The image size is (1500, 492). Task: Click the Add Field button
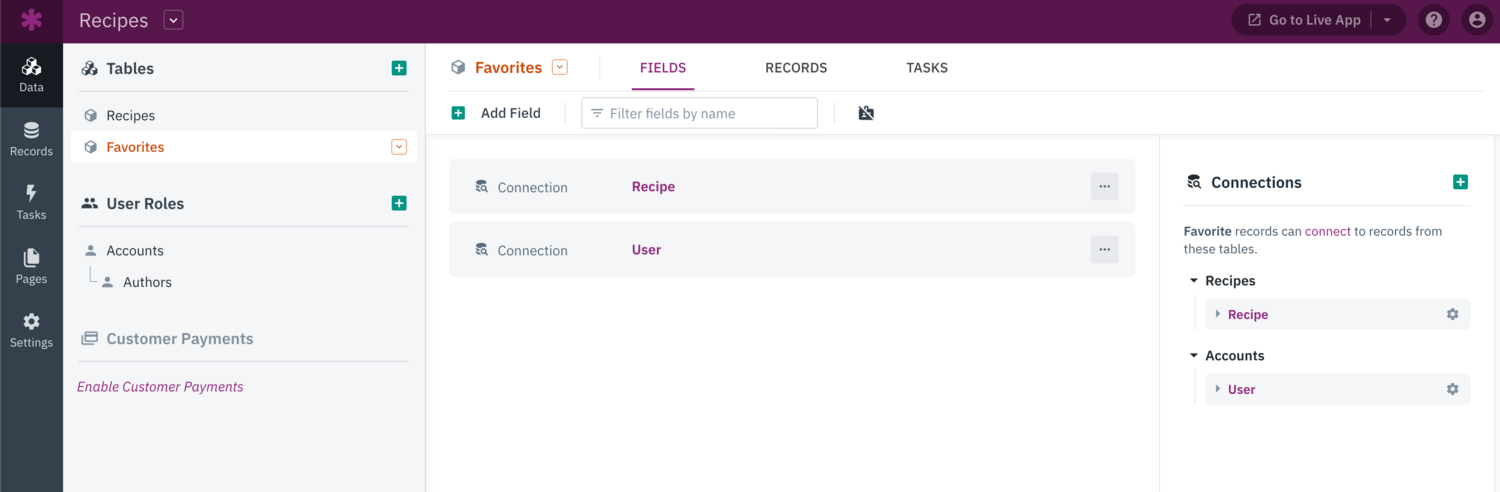496,113
